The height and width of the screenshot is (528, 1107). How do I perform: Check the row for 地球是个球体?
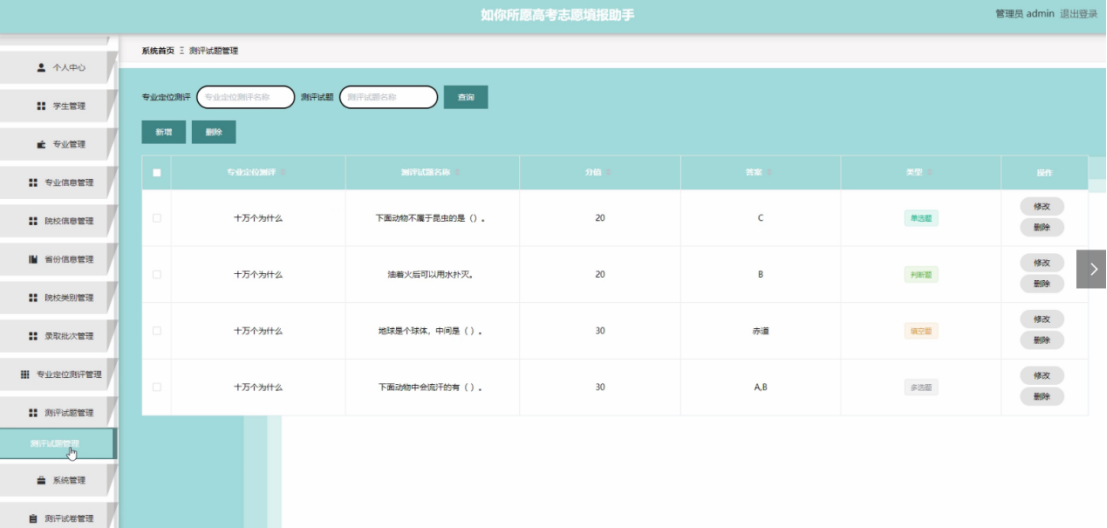[157, 330]
